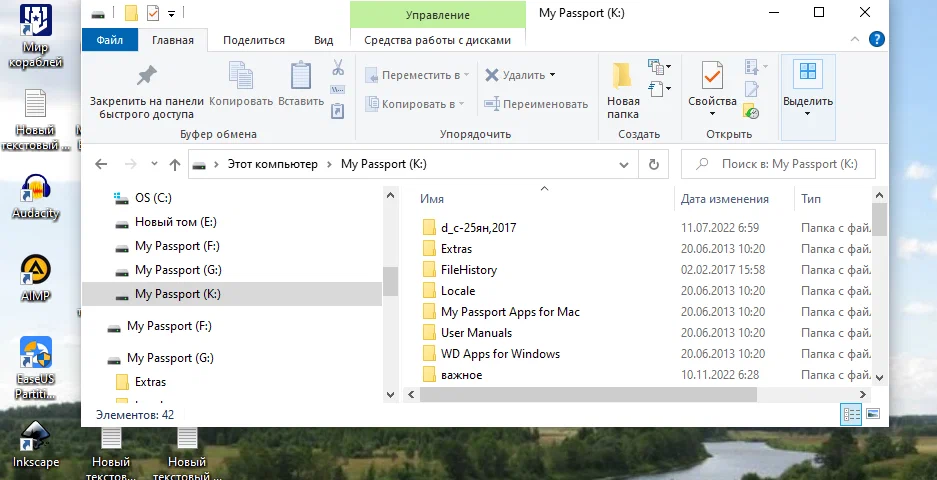This screenshot has width=937, height=480.
Task: Go back with the left arrow
Action: (101, 164)
